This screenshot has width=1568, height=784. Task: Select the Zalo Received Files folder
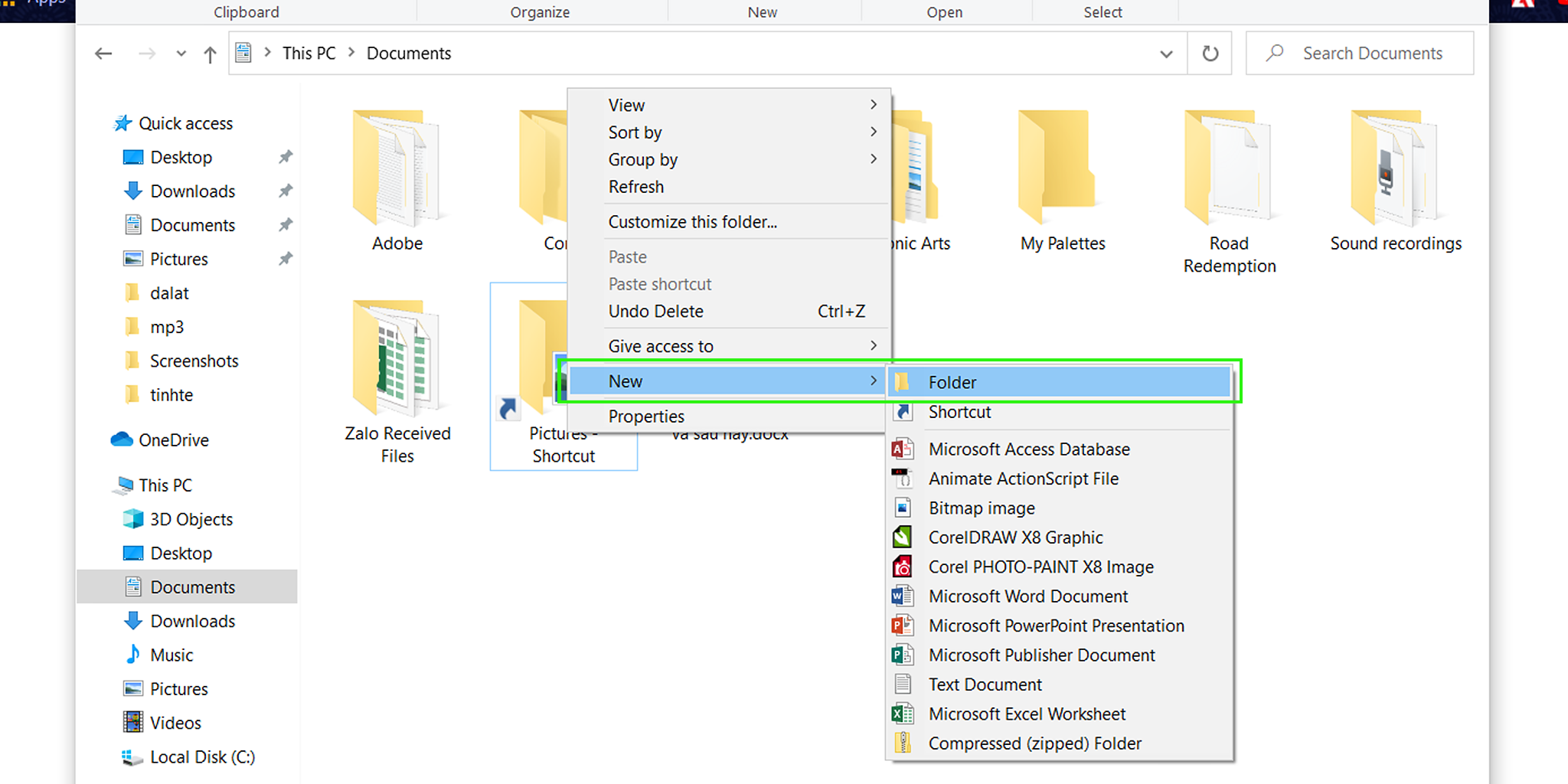pyautogui.click(x=397, y=382)
